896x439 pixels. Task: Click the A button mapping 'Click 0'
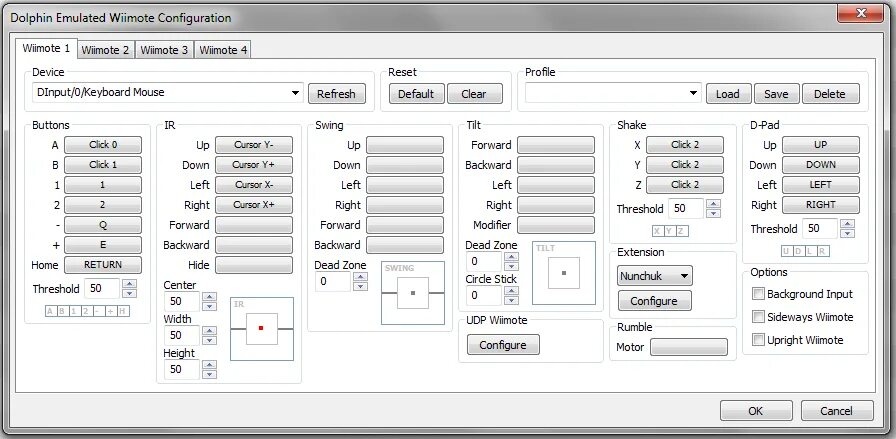point(103,145)
